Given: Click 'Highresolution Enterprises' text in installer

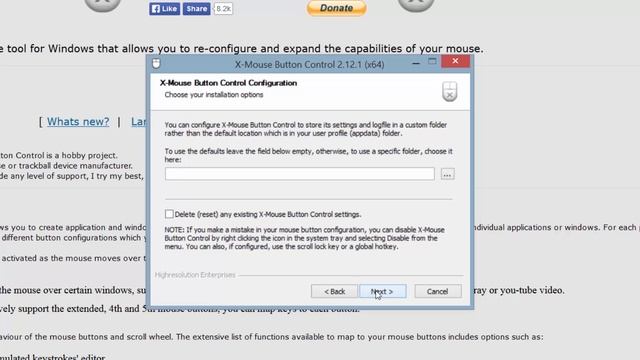Looking at the screenshot, I should click(195, 275).
